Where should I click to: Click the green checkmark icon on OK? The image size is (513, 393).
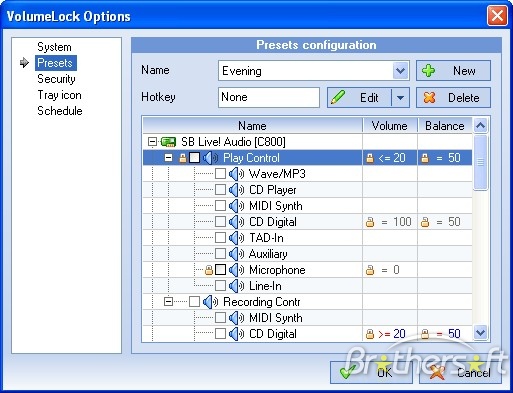[x=348, y=371]
